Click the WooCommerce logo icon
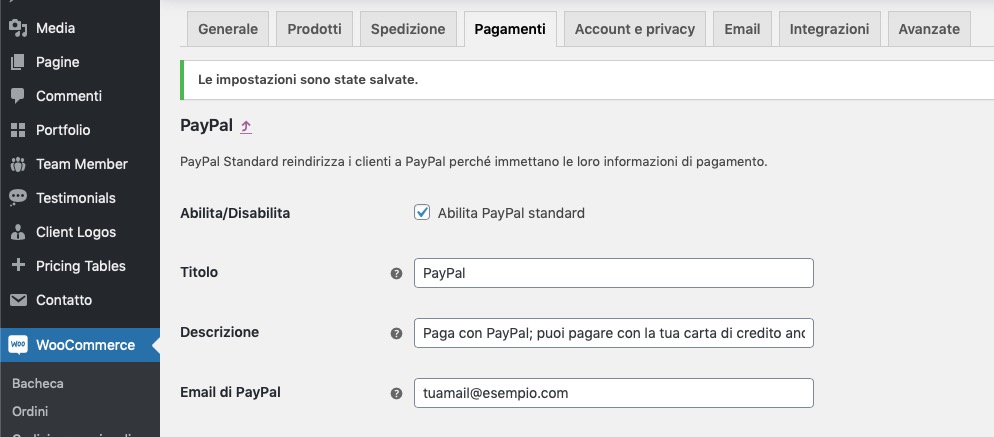Viewport: 994px width, 437px height. pyautogui.click(x=18, y=344)
